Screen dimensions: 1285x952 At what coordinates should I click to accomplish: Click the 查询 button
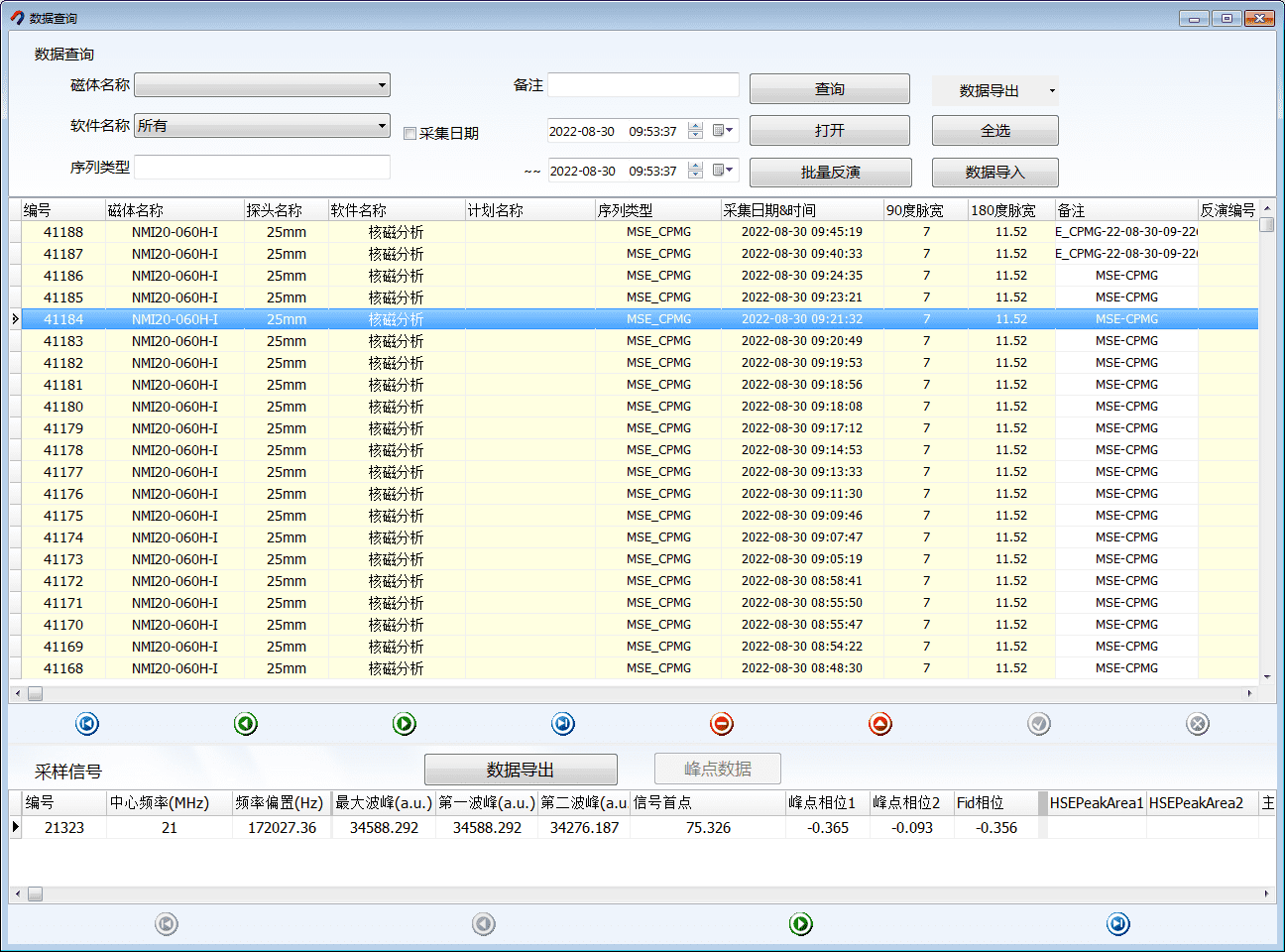pyautogui.click(x=829, y=89)
